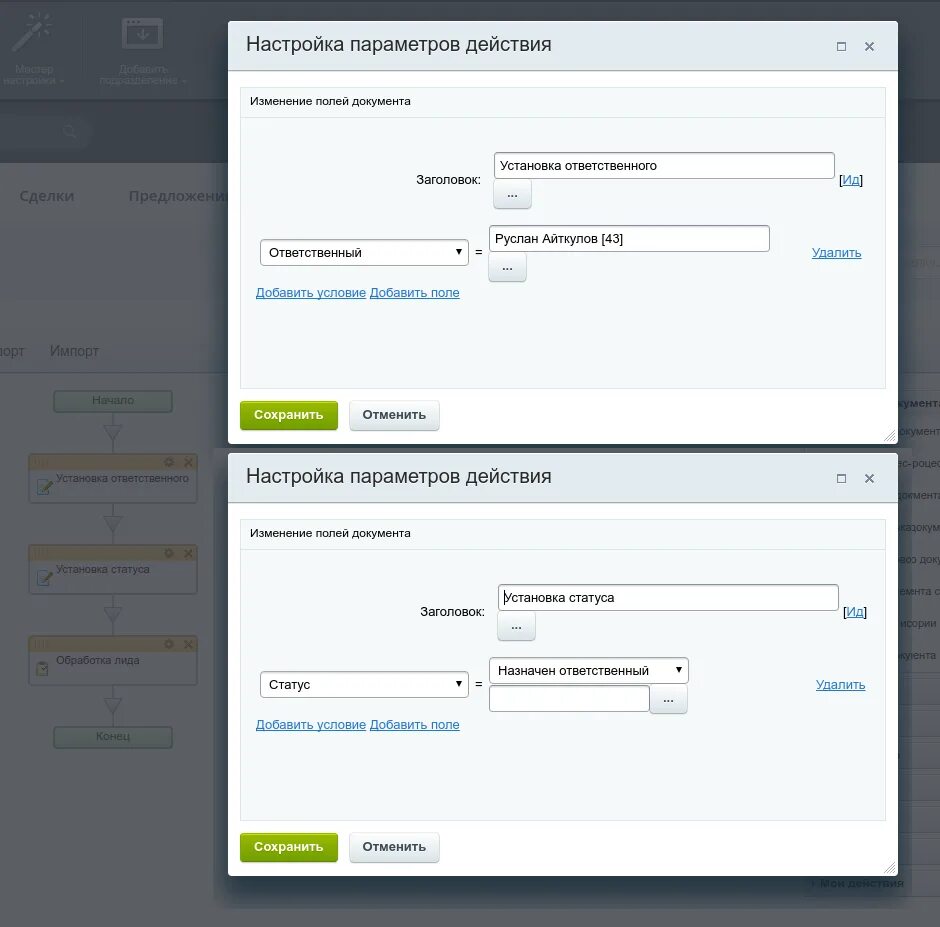The height and width of the screenshot is (927, 940).
Task: Click the Обработка лида workflow block
Action: (x=113, y=661)
